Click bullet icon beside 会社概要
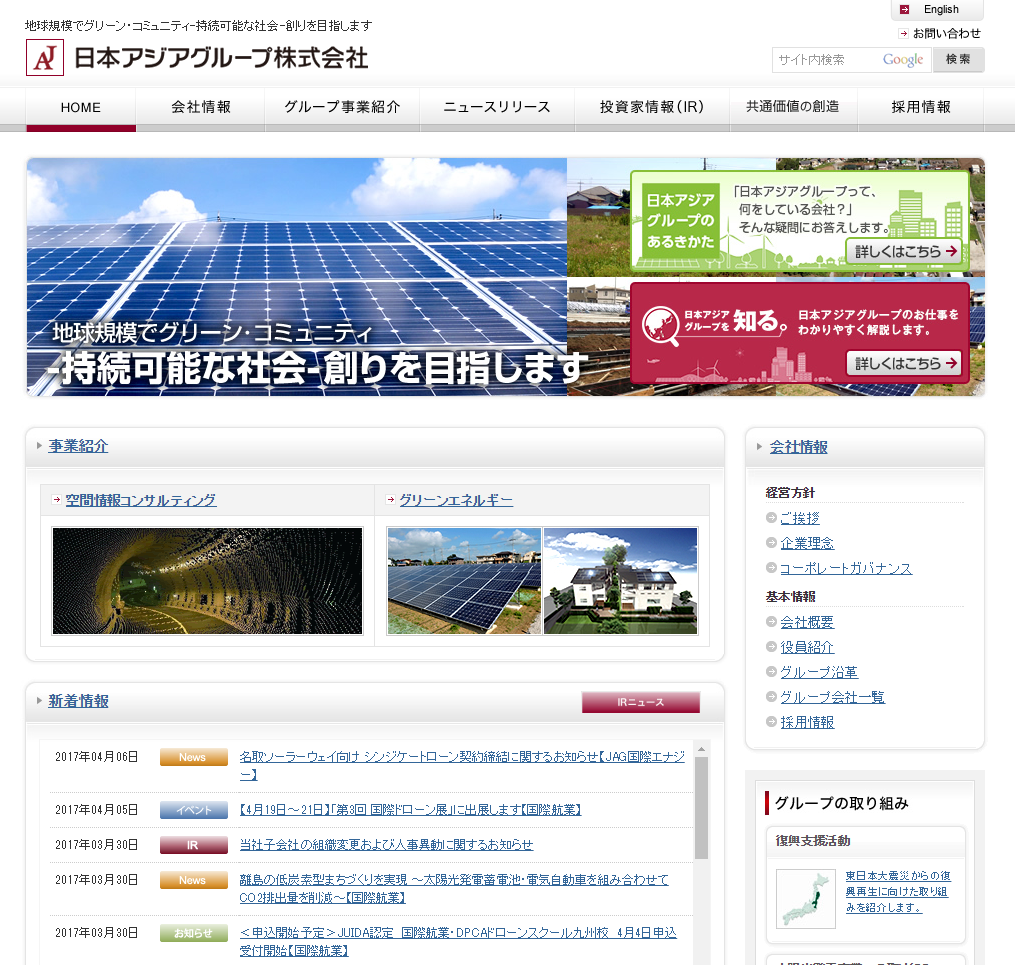This screenshot has width=1015, height=965. point(771,621)
